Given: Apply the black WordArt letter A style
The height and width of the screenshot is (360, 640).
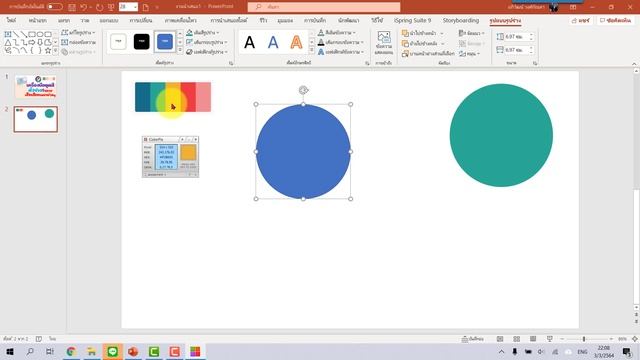Looking at the screenshot, I should [x=249, y=42].
